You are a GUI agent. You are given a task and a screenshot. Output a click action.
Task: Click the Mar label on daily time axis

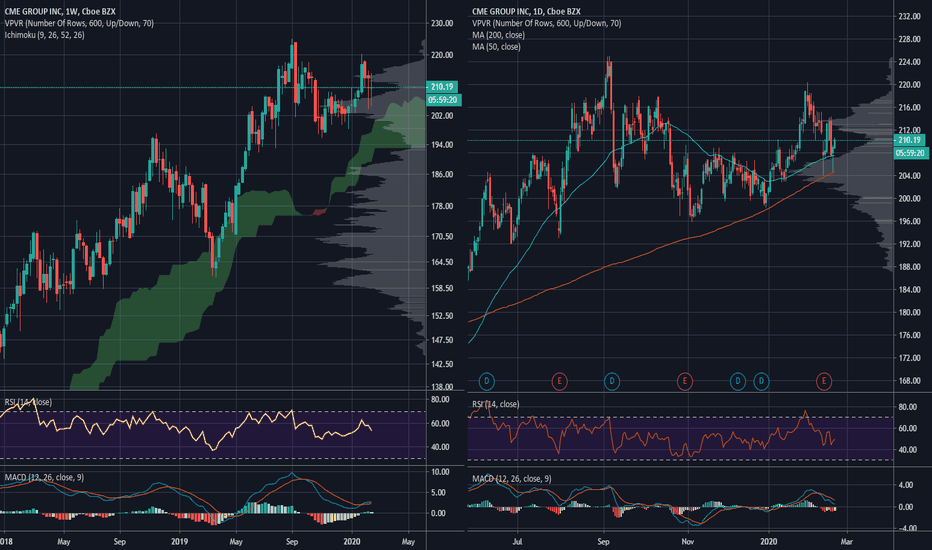coord(846,542)
